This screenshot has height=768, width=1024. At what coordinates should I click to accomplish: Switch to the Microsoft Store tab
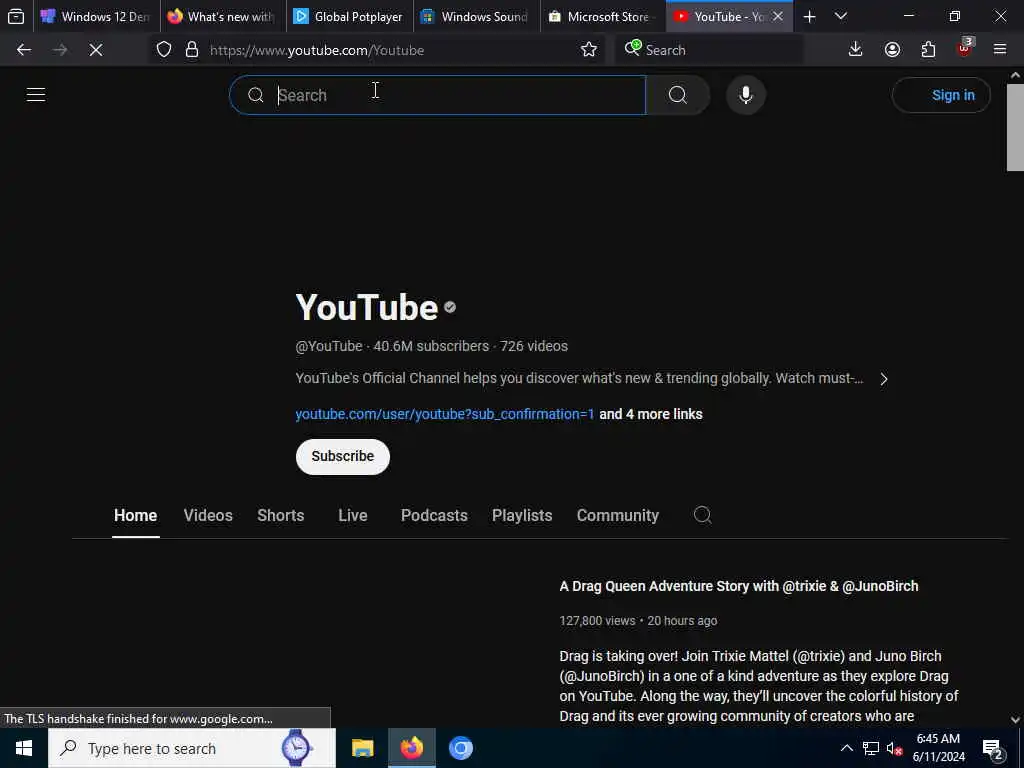click(602, 16)
